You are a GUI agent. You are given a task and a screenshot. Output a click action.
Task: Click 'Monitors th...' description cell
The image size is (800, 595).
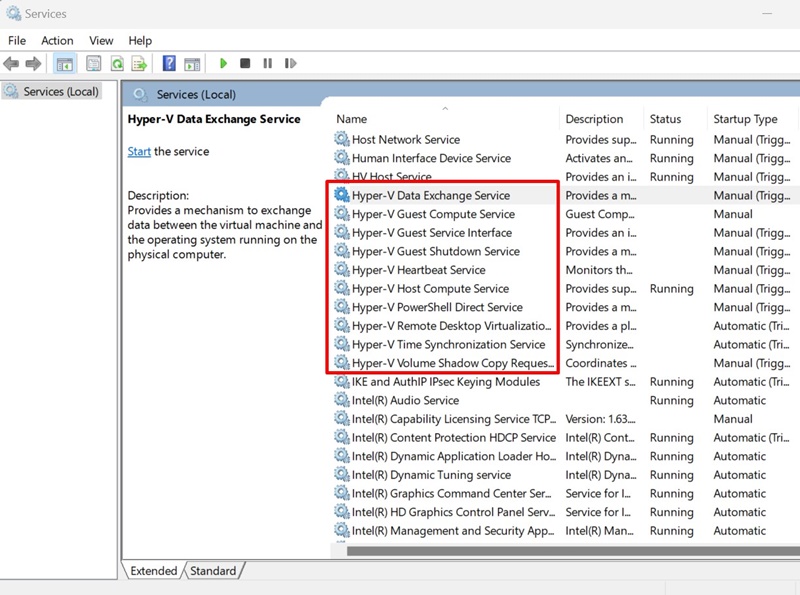pyautogui.click(x=598, y=270)
